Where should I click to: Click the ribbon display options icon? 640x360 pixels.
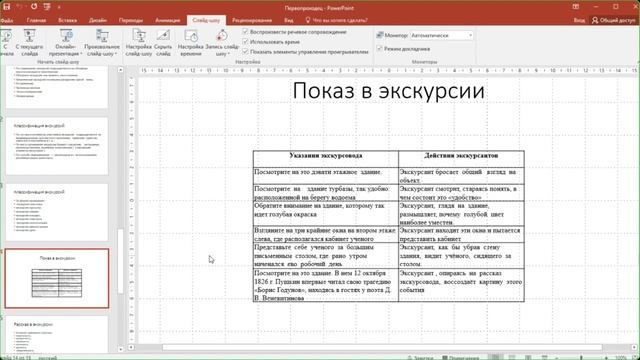click(576, 7)
